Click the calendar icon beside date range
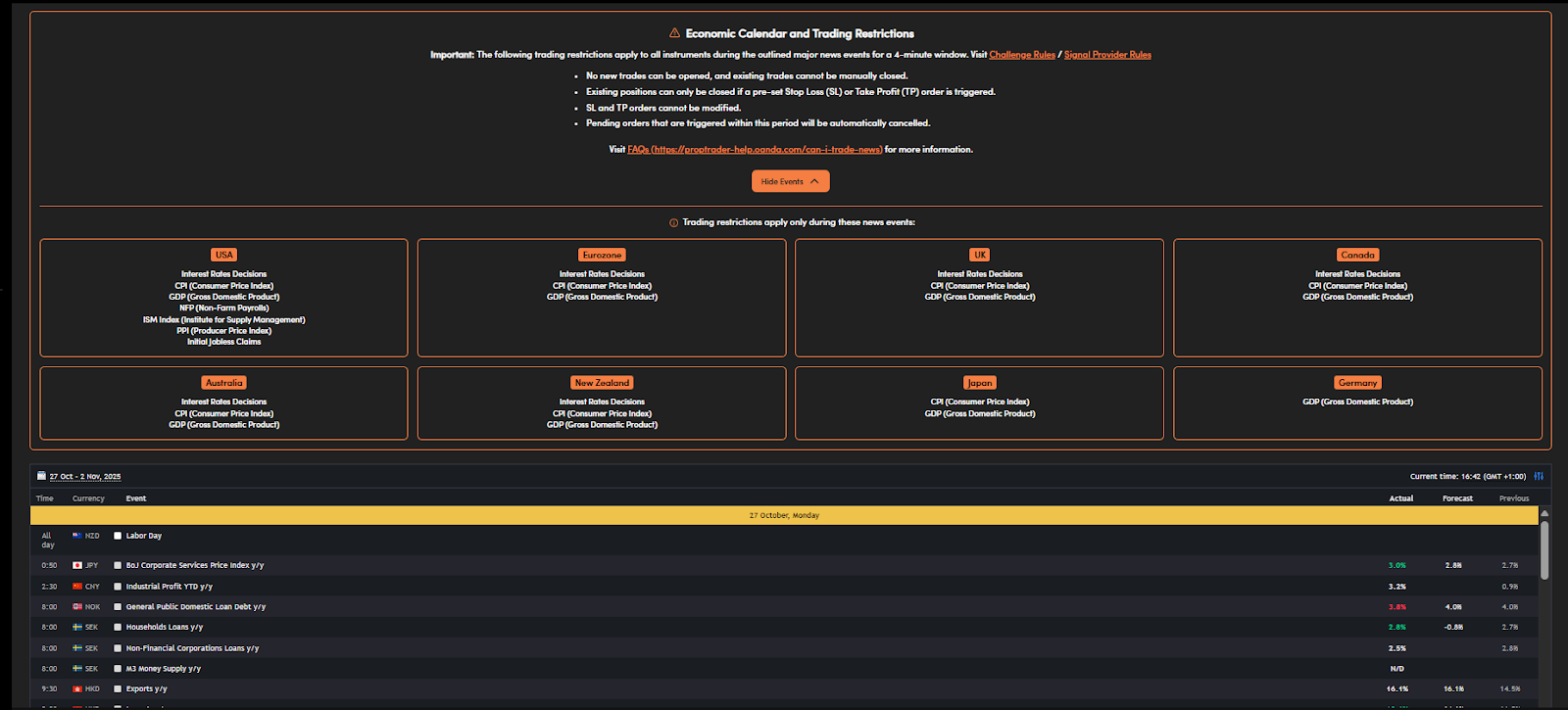Viewport: 1568px width, 710px height. 41,476
